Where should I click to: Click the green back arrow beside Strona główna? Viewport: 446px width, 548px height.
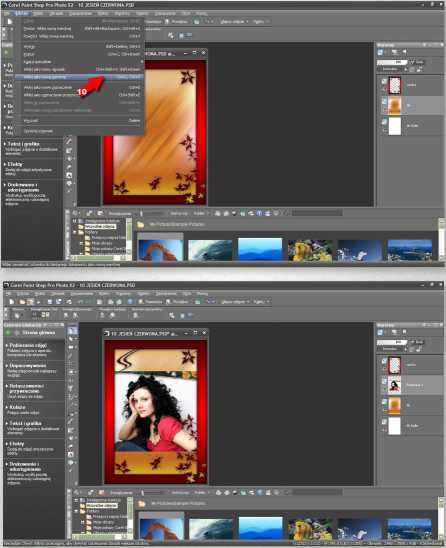click(8, 333)
